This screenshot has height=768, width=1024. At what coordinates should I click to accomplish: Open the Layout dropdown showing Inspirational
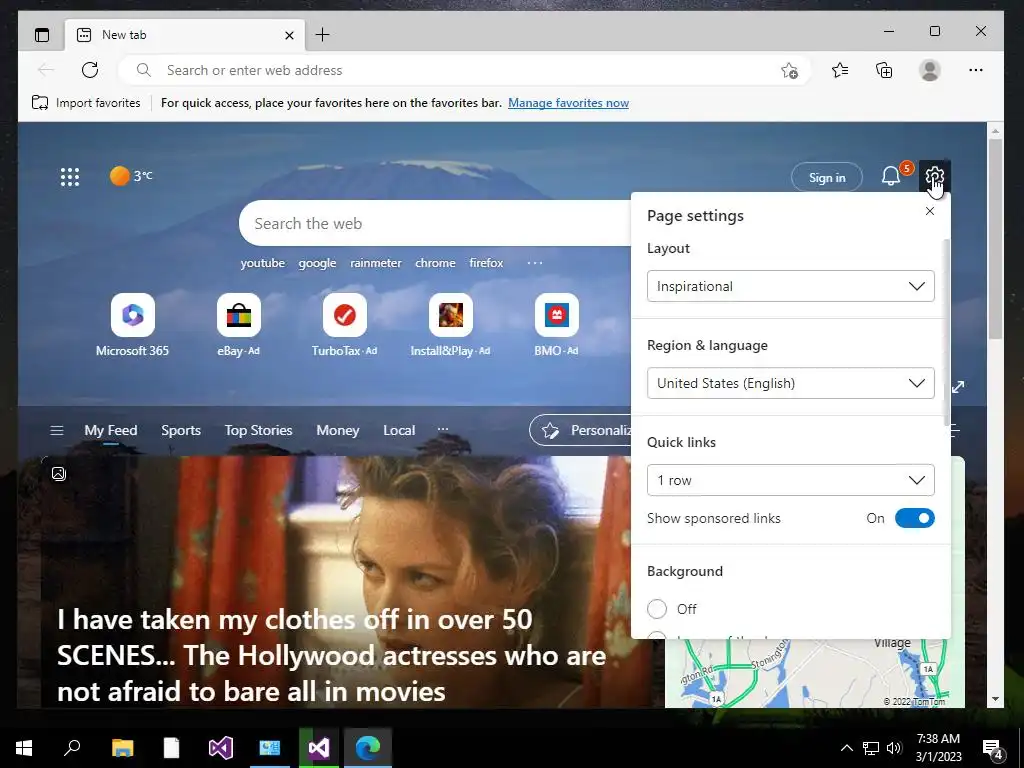click(790, 286)
